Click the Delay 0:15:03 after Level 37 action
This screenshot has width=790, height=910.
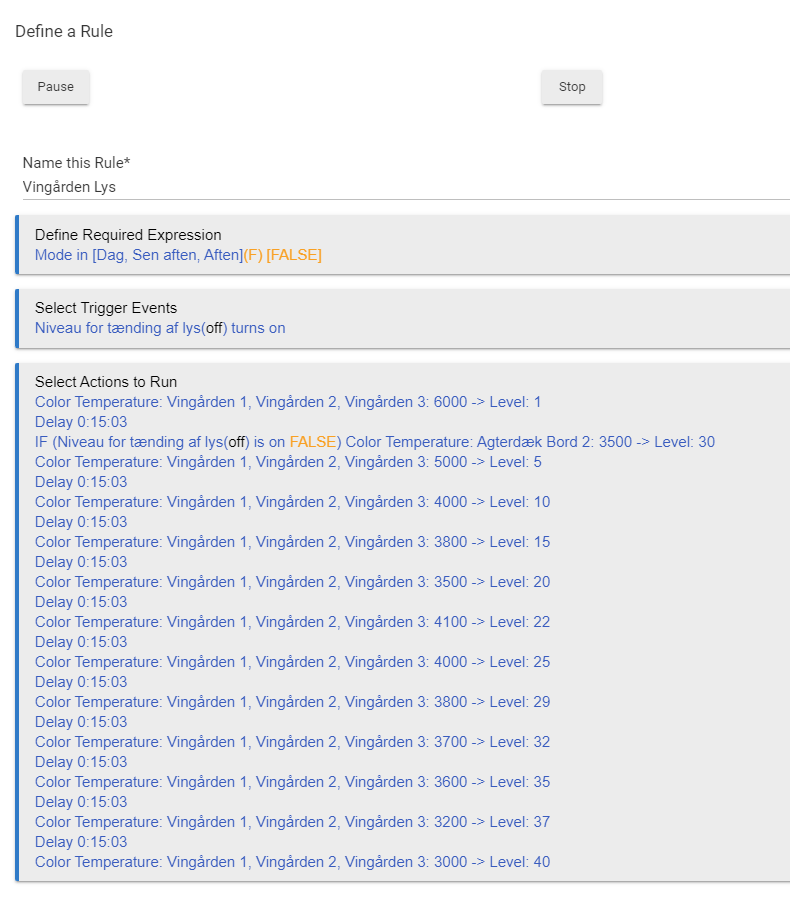81,843
